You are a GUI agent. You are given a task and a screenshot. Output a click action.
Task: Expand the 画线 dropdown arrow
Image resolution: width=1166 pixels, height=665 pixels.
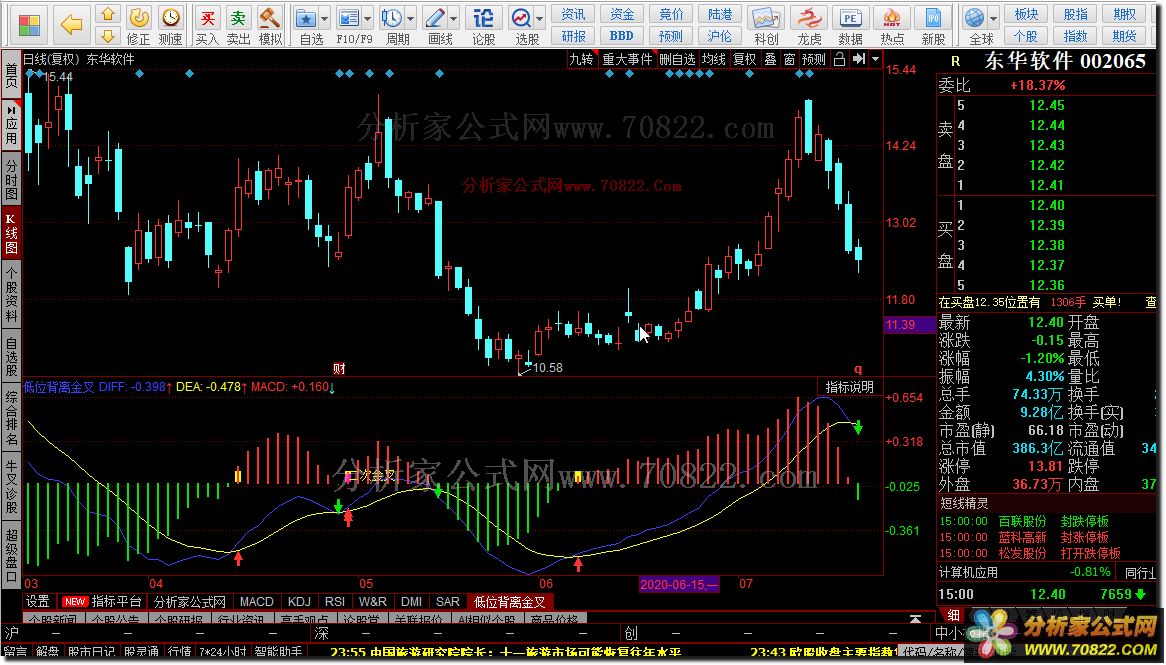click(x=454, y=19)
